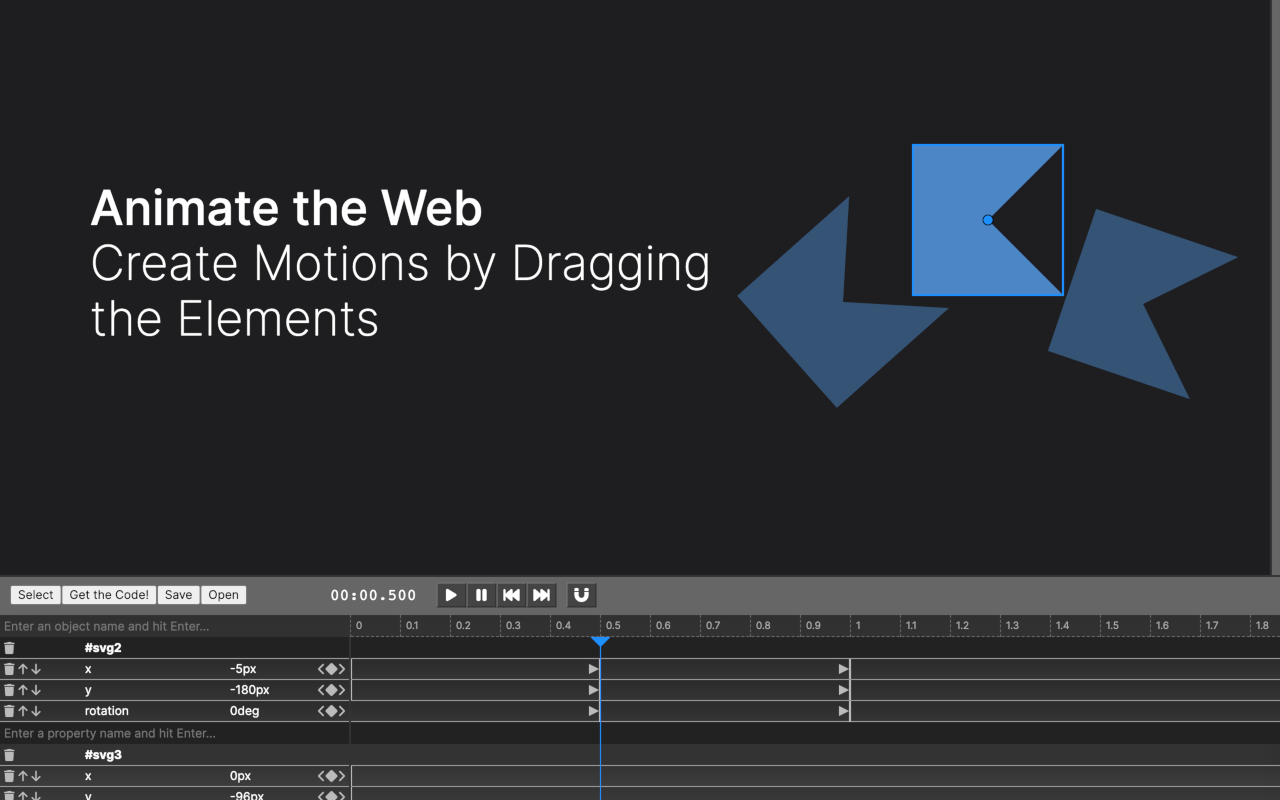Pause the animation
The height and width of the screenshot is (800, 1280).
pos(481,595)
